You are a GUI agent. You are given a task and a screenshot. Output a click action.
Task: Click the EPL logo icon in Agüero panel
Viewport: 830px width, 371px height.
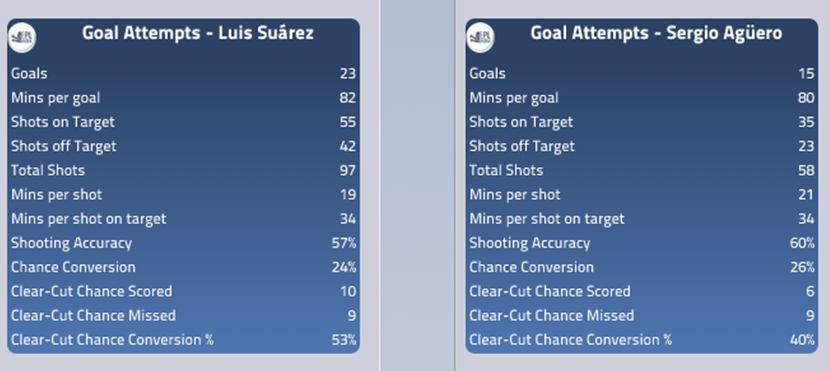[480, 38]
